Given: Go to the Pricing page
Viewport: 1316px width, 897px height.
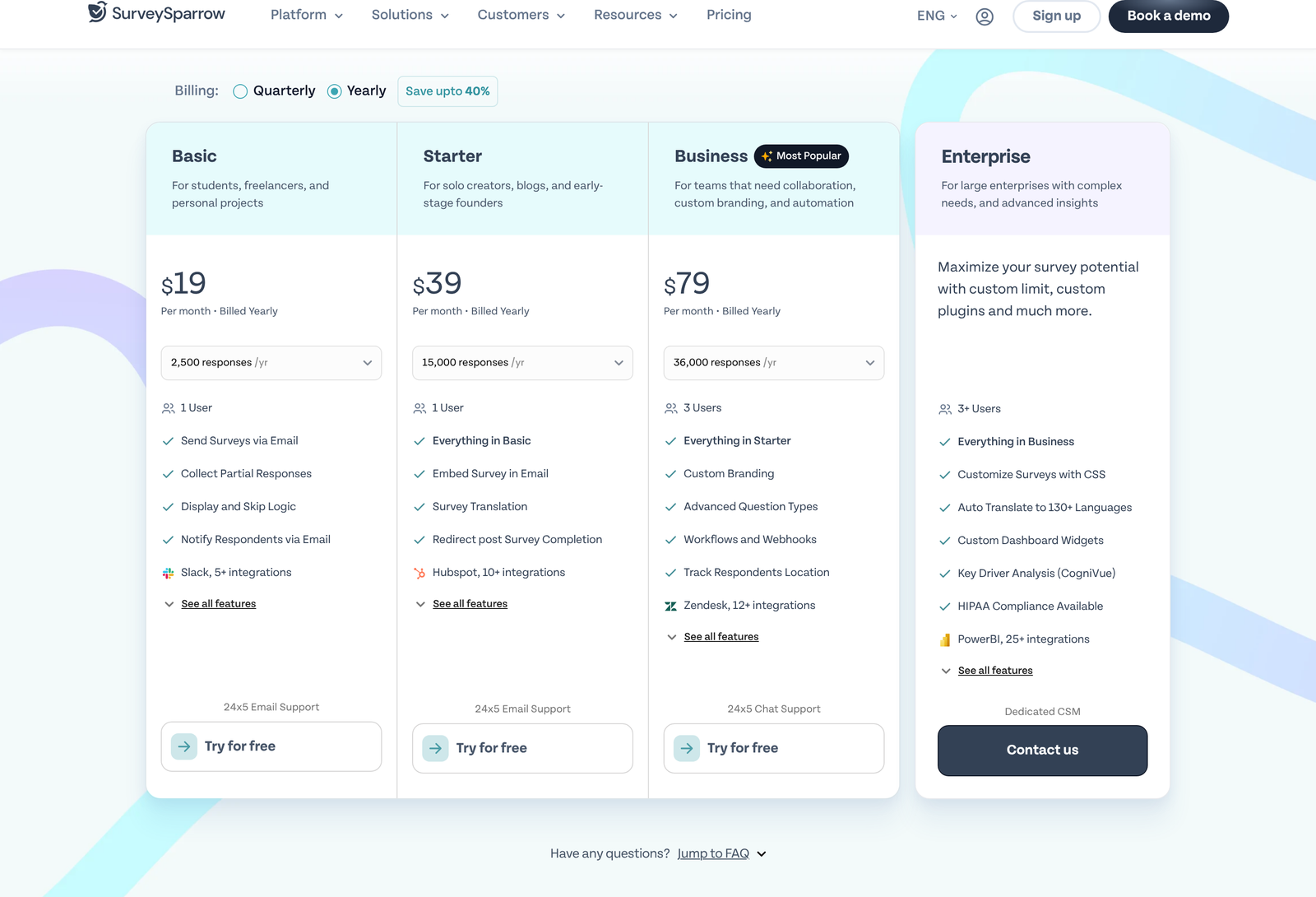Looking at the screenshot, I should pyautogui.click(x=729, y=15).
